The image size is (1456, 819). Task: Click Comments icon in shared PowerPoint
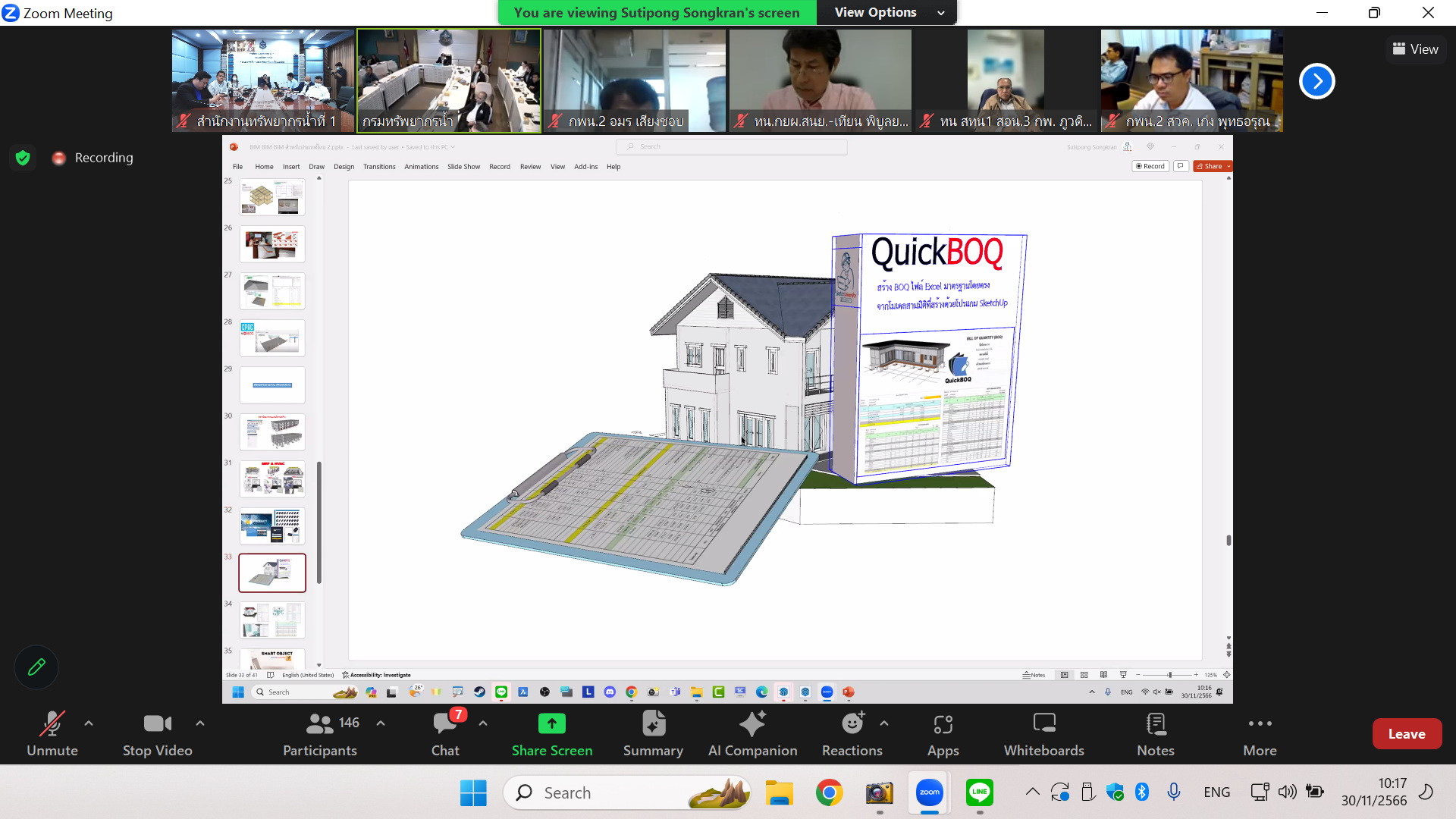[x=1181, y=166]
